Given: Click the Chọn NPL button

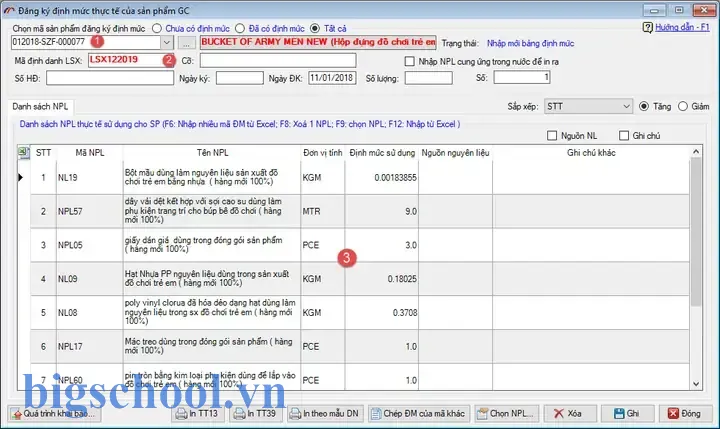Looking at the screenshot, I should (x=507, y=414).
